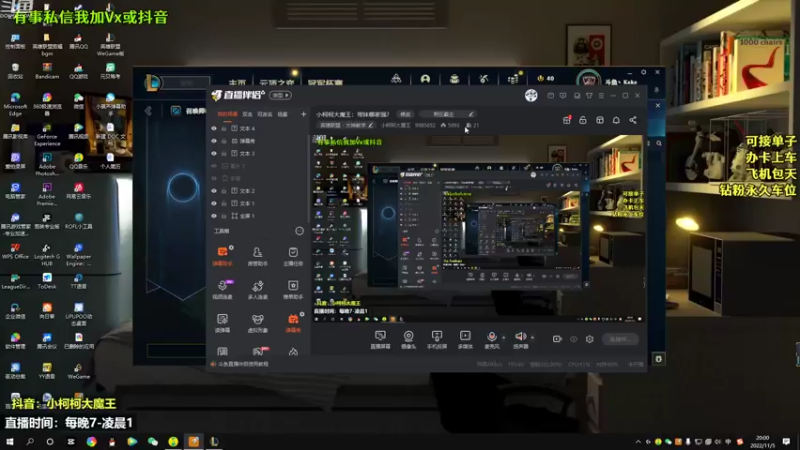
Task: Add a 直播屏幕 screen source
Action: (380, 339)
